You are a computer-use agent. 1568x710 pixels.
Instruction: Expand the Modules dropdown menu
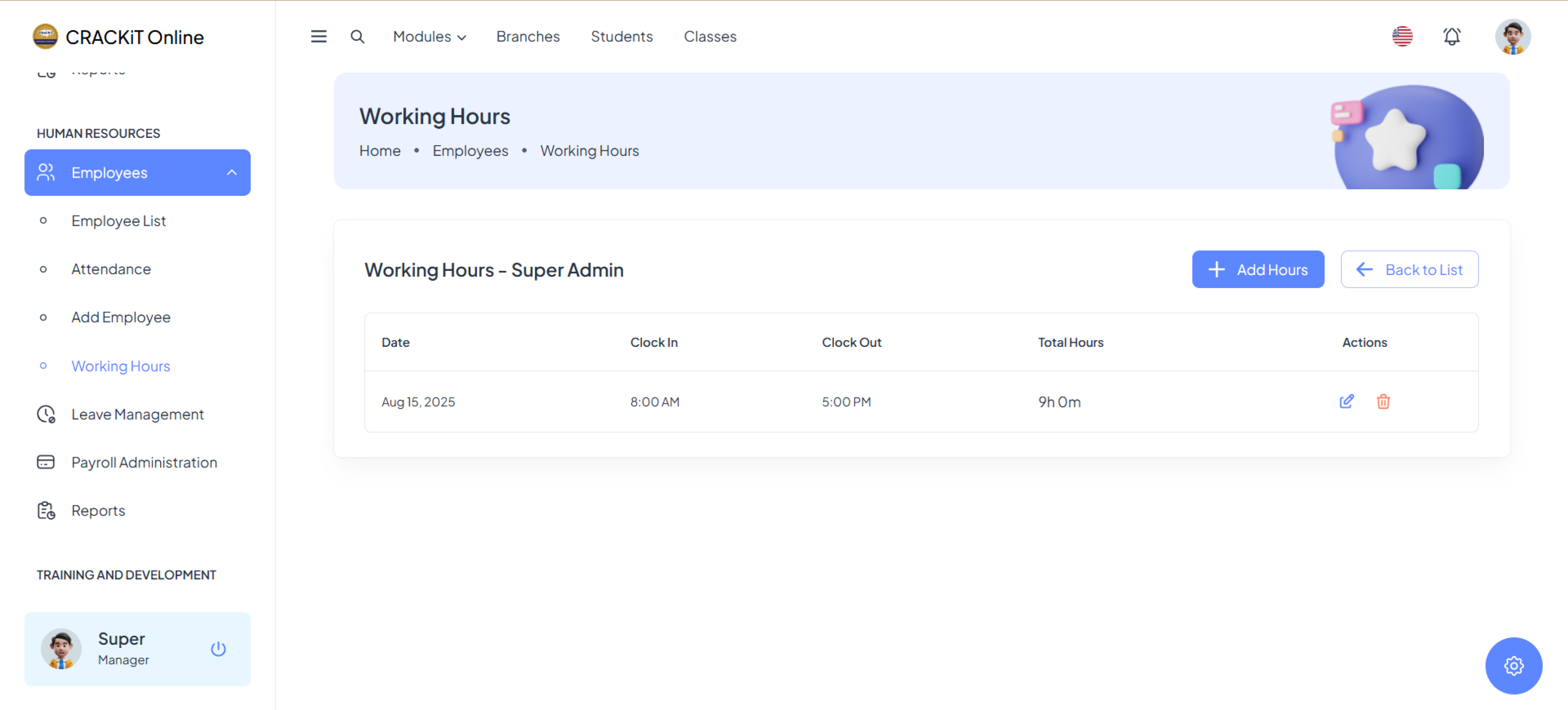pyautogui.click(x=429, y=37)
